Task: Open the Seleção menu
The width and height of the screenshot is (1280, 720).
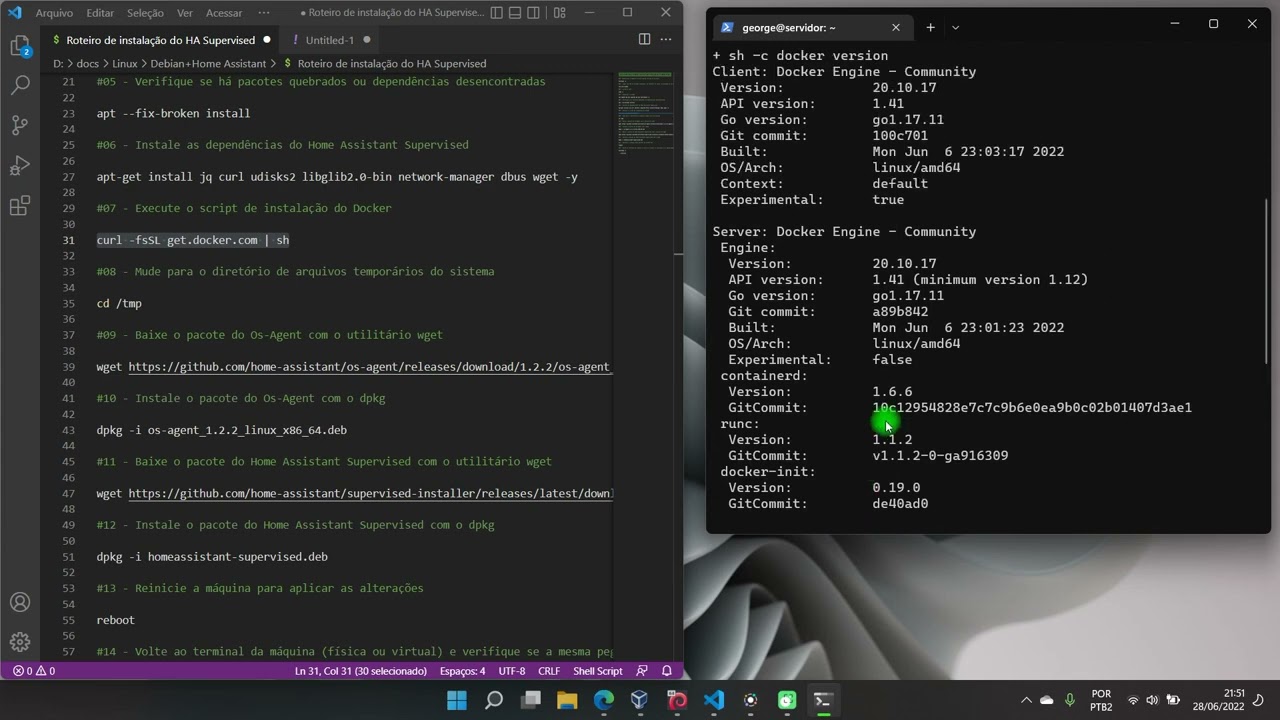Action: click(146, 13)
